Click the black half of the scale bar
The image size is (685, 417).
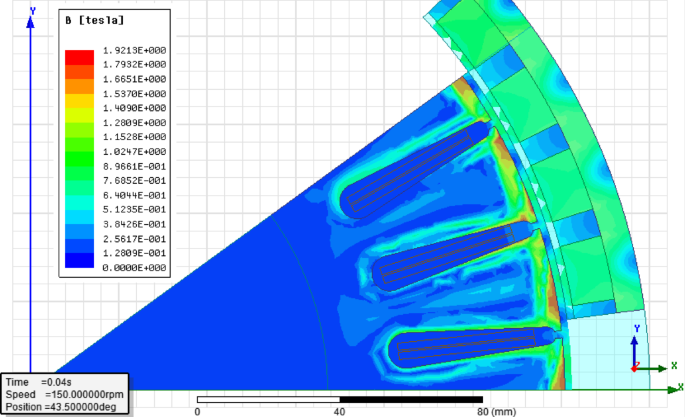click(x=411, y=400)
